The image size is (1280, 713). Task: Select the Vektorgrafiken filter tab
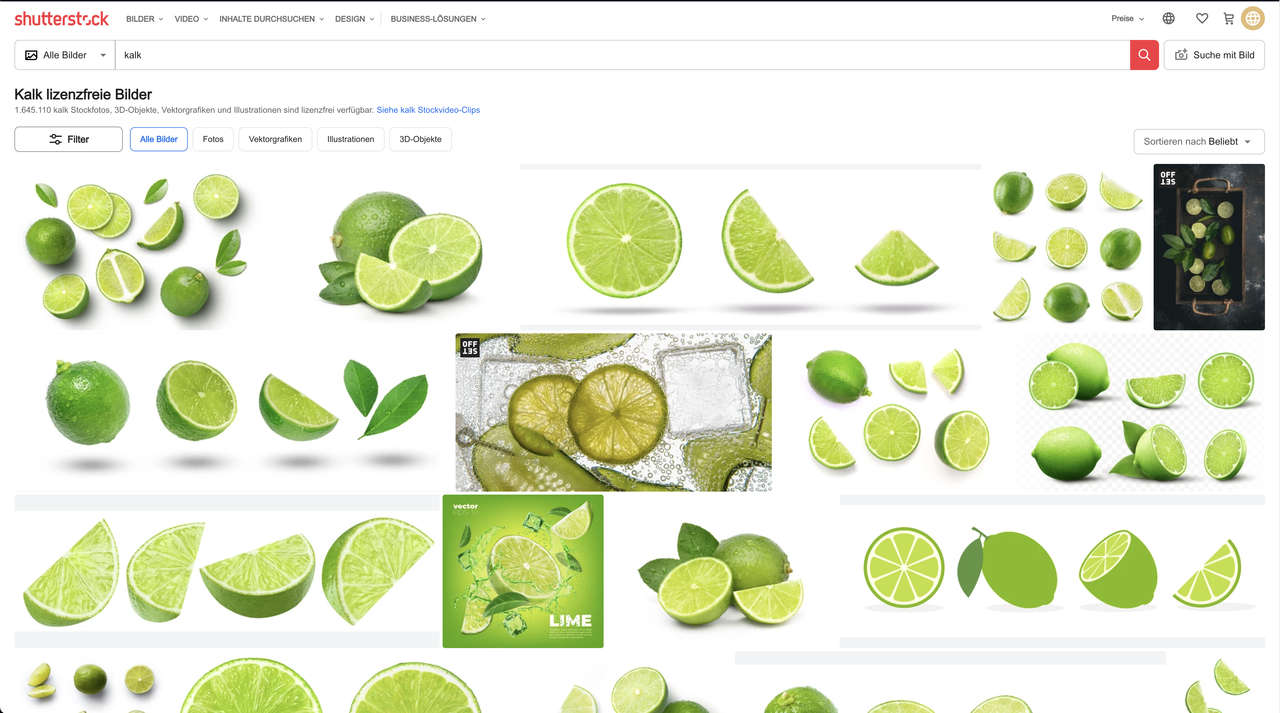coord(275,139)
